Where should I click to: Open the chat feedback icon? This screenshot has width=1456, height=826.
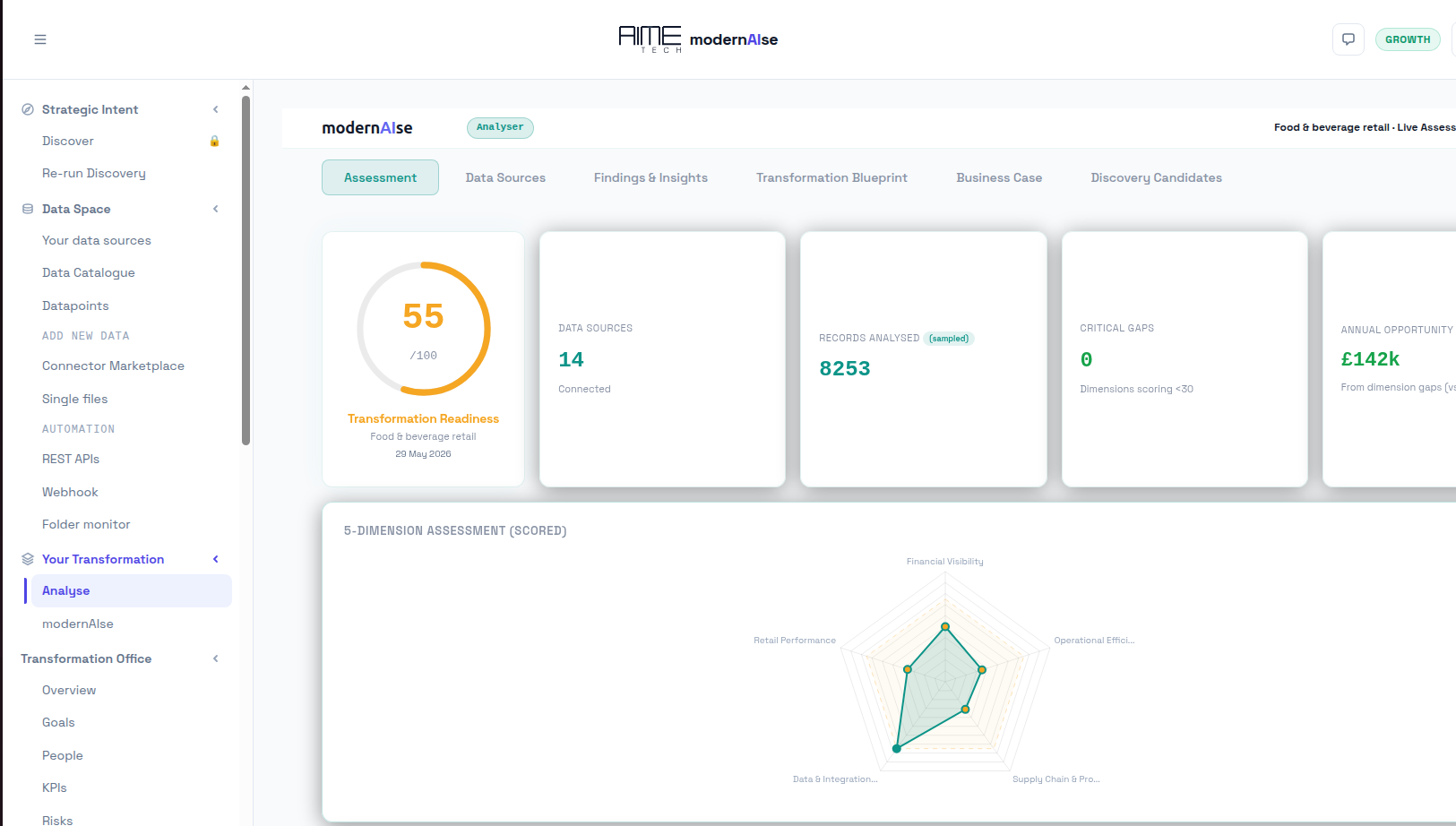[1348, 39]
